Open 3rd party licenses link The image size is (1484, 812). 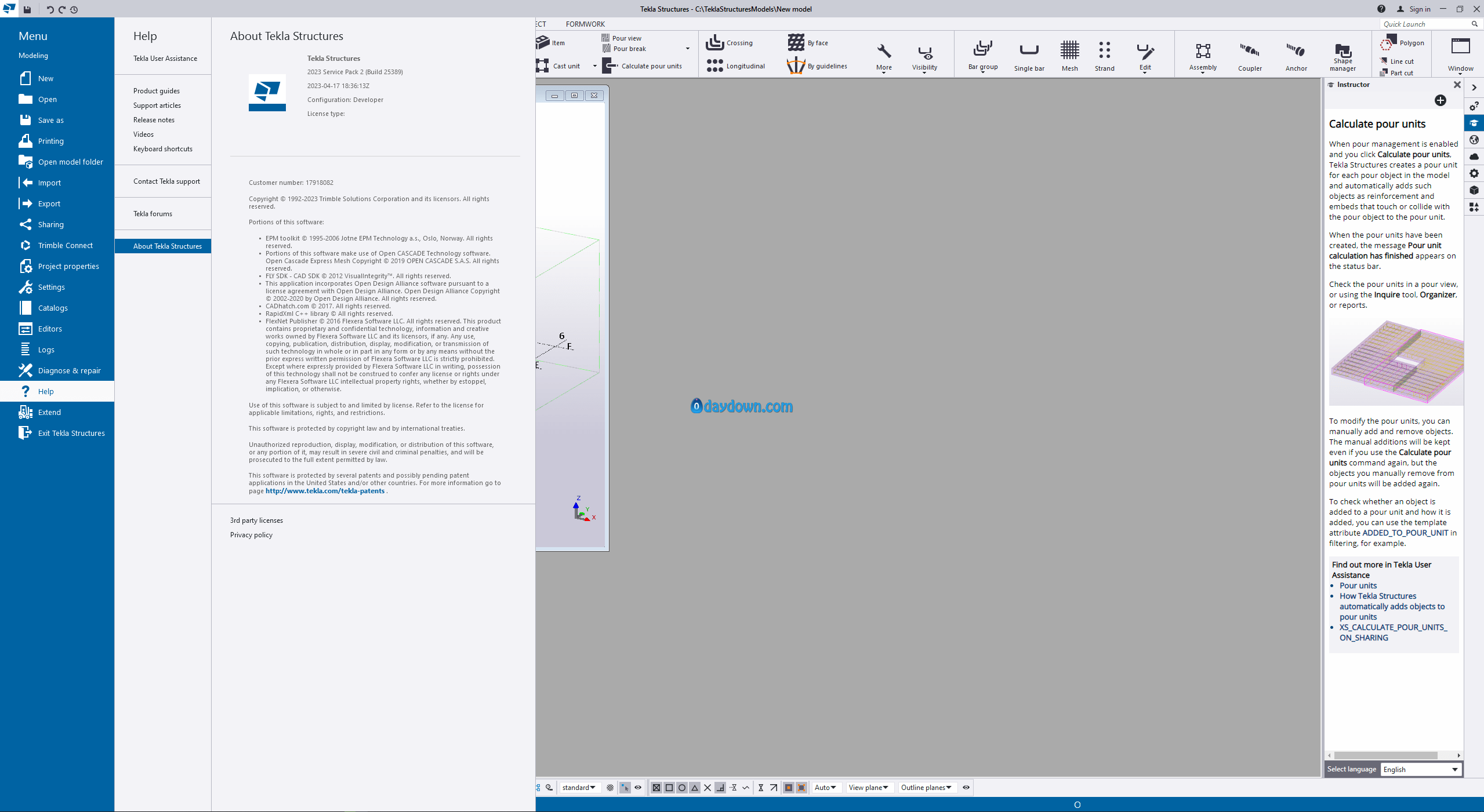tap(256, 520)
